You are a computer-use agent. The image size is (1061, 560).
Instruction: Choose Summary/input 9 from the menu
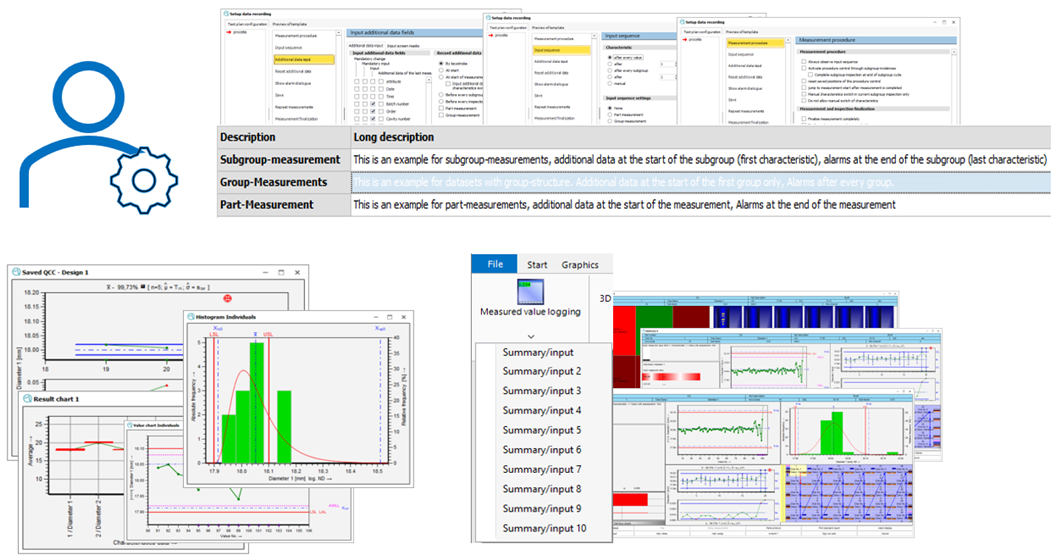(x=541, y=509)
